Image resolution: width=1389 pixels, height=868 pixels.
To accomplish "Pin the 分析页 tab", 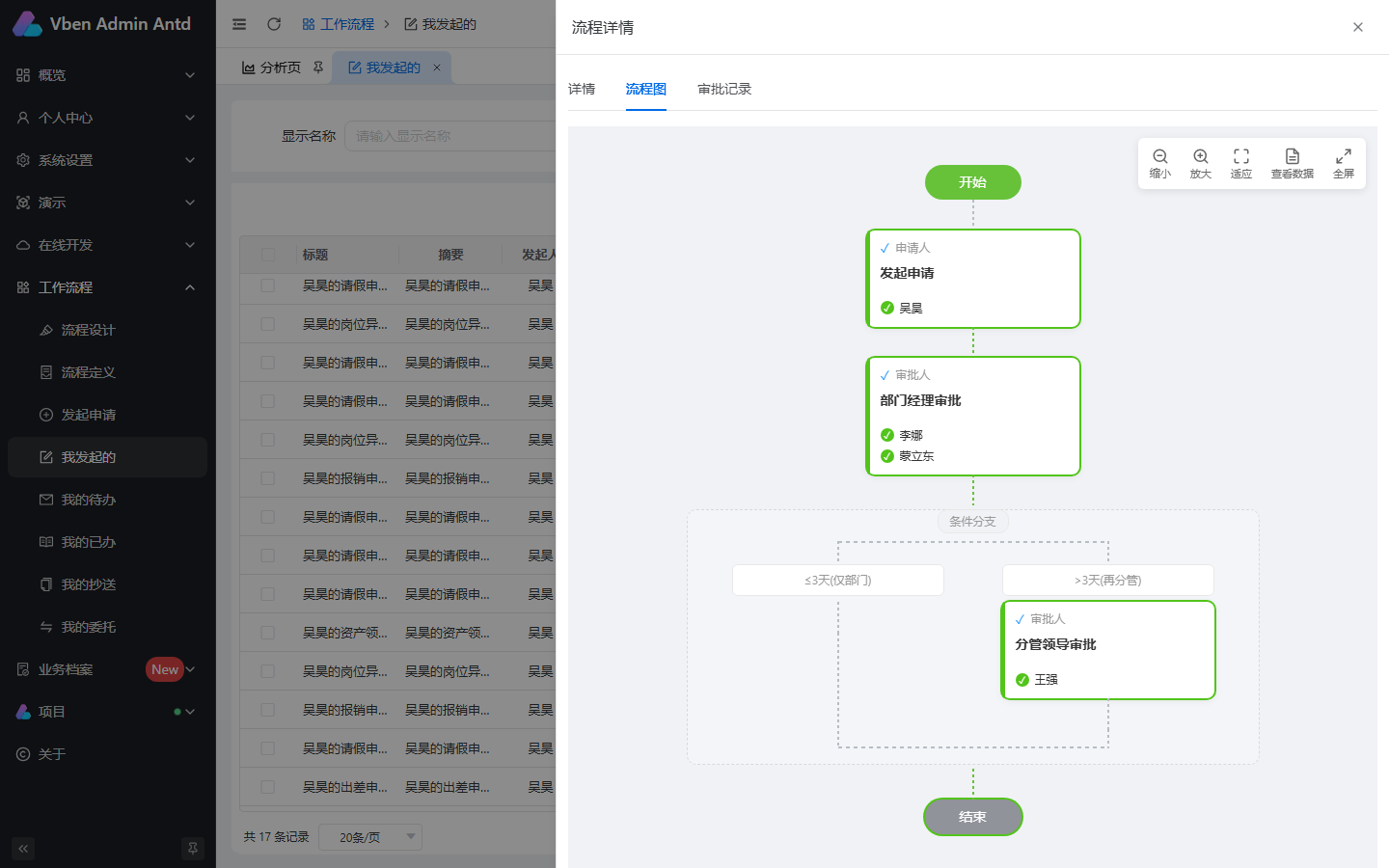I will (x=318, y=68).
